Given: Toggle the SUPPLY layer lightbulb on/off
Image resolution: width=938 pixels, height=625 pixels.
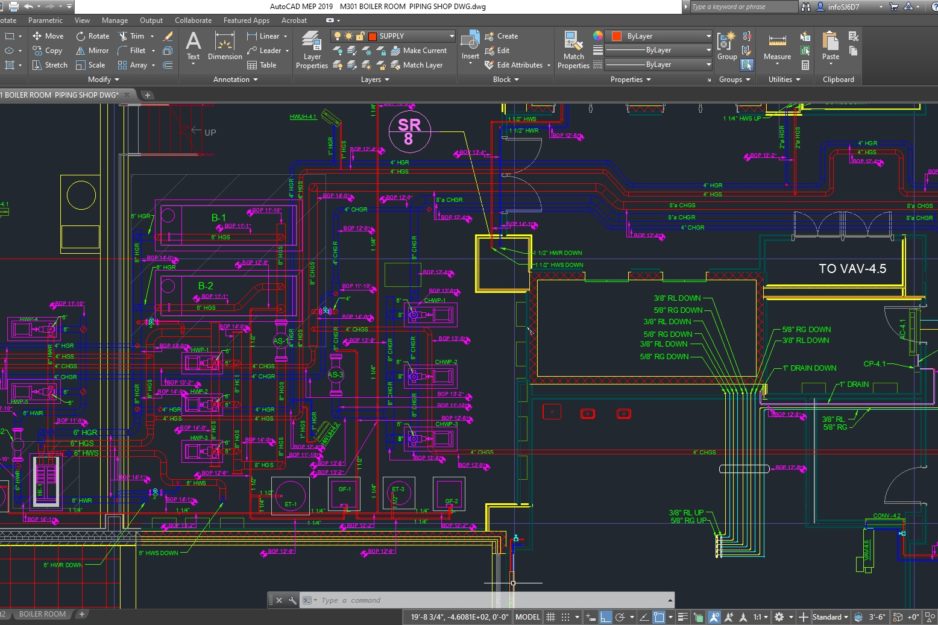Looking at the screenshot, I should (336, 36).
